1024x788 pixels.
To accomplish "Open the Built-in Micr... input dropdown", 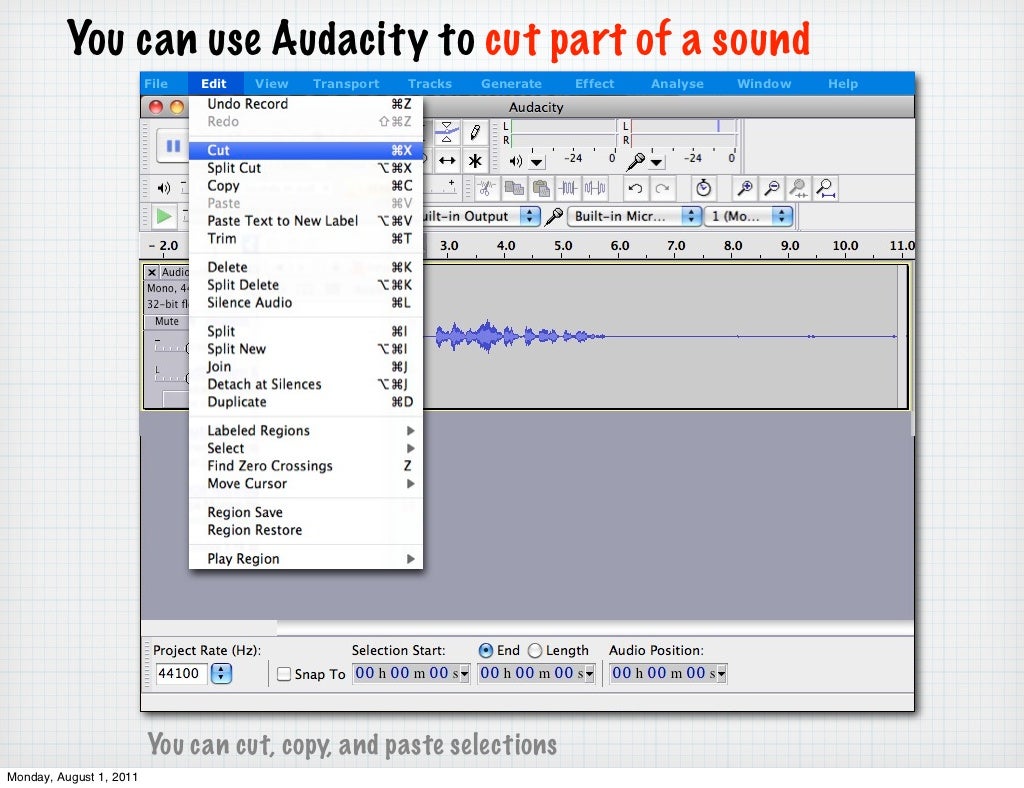I will [691, 216].
